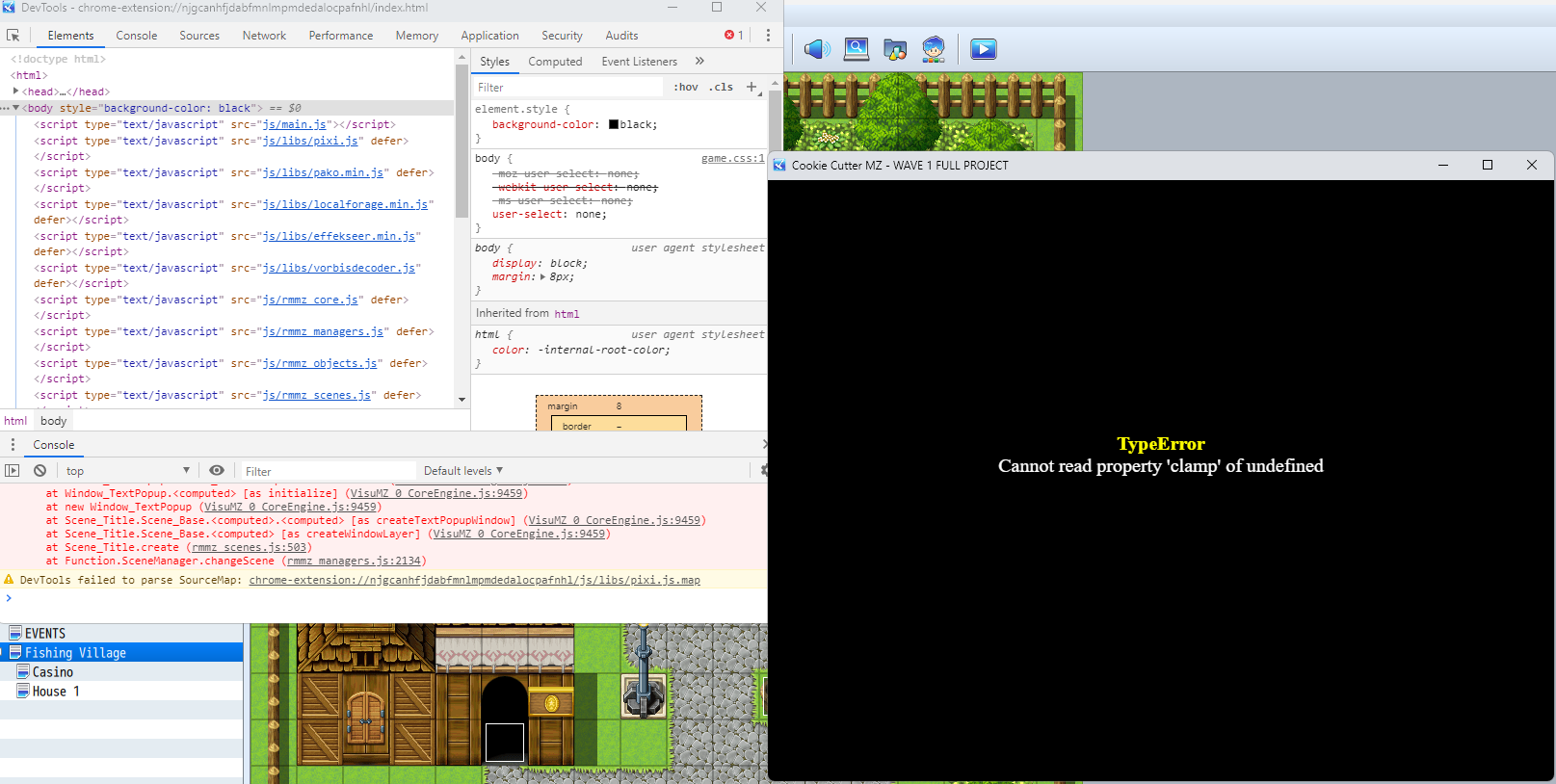This screenshot has height=784, width=1556.
Task: Select the Console drawer tab
Action: pyautogui.click(x=53, y=445)
